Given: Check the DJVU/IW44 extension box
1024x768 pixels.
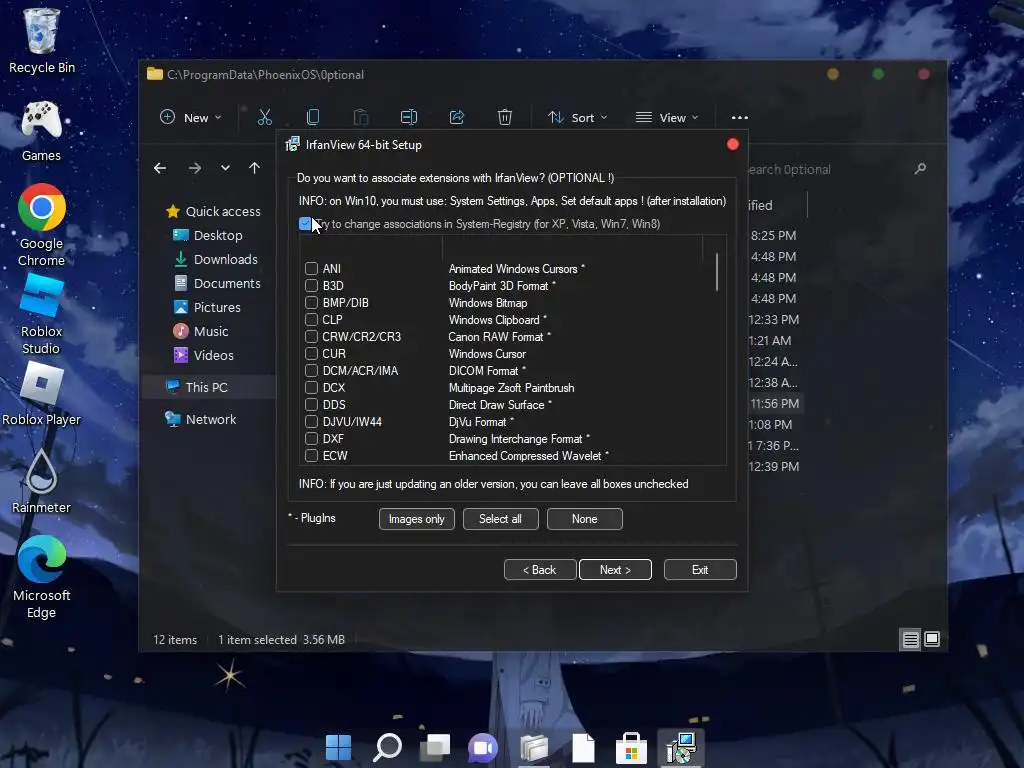Looking at the screenshot, I should 312,421.
